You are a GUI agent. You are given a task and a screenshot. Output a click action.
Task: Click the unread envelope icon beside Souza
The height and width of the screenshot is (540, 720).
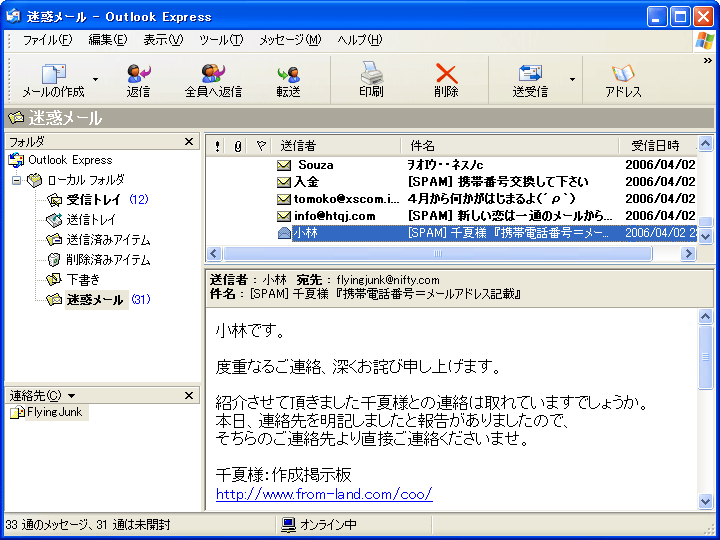coord(284,165)
